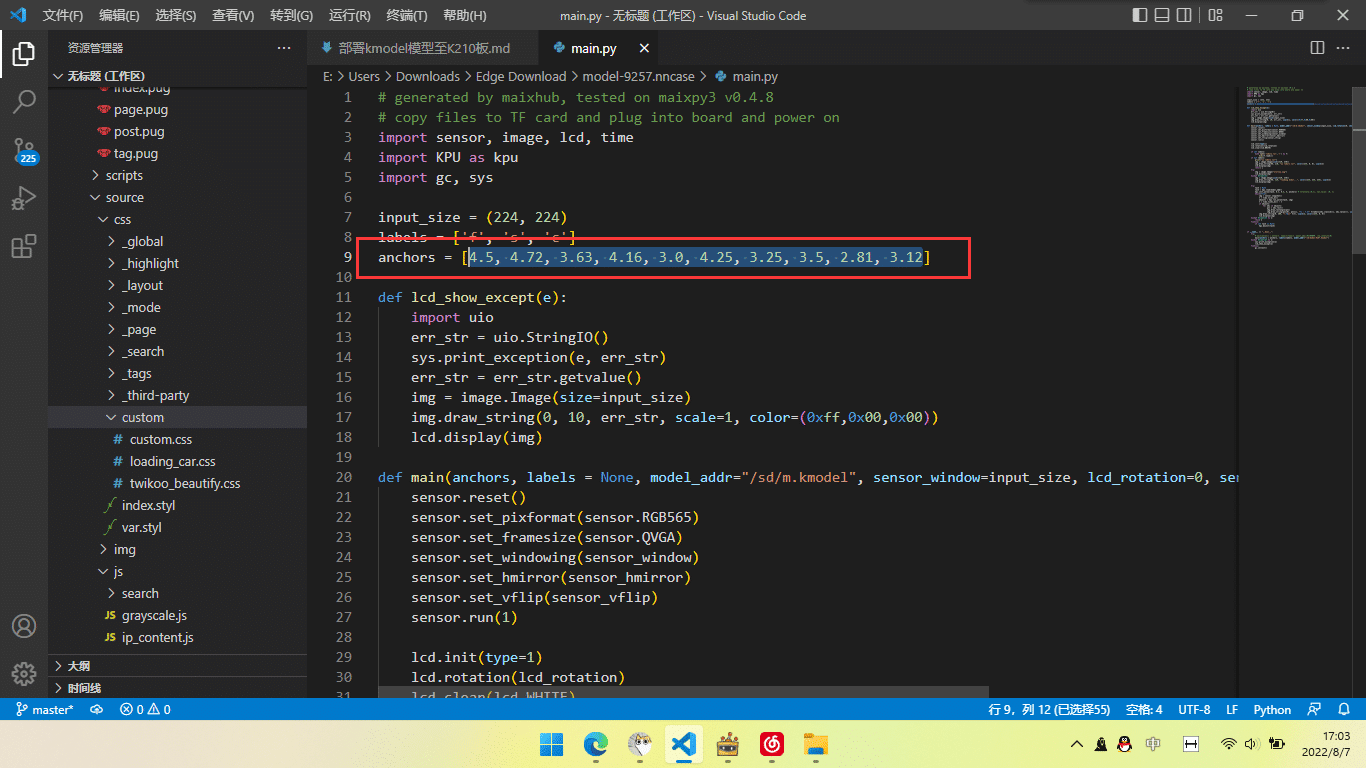This screenshot has height=768, width=1366.
Task: Open the 终端(T) menu
Action: click(406, 16)
